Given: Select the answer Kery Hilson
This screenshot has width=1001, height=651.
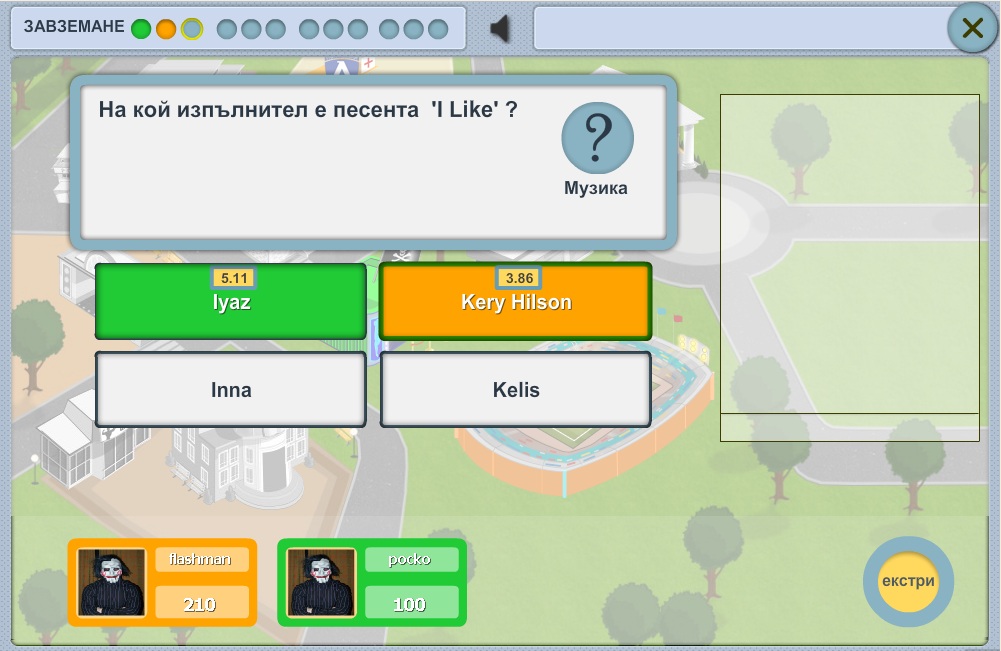Looking at the screenshot, I should [x=516, y=303].
